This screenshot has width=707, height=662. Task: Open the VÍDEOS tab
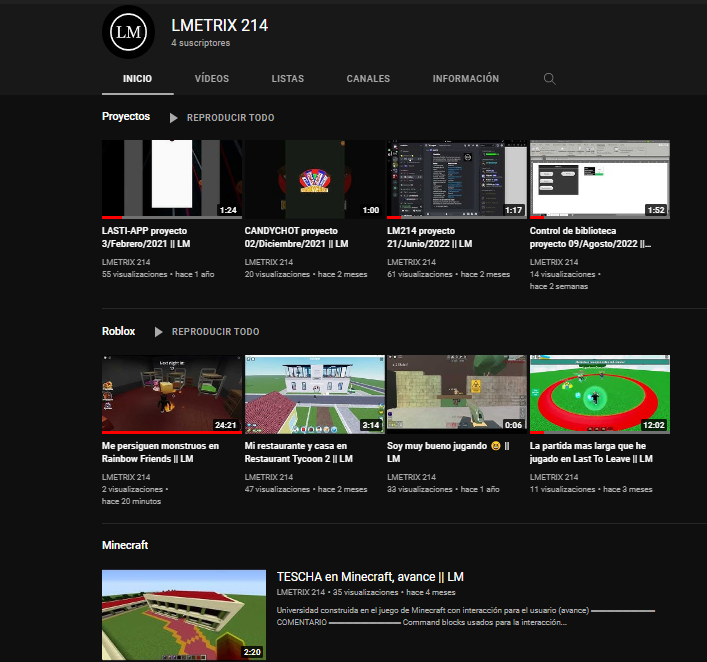point(212,78)
